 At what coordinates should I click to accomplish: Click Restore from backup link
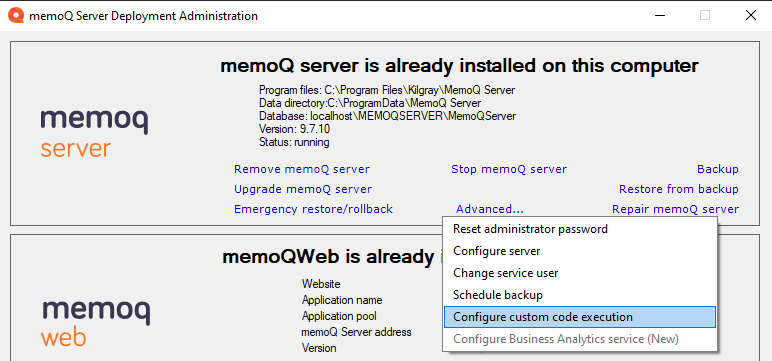click(x=679, y=189)
